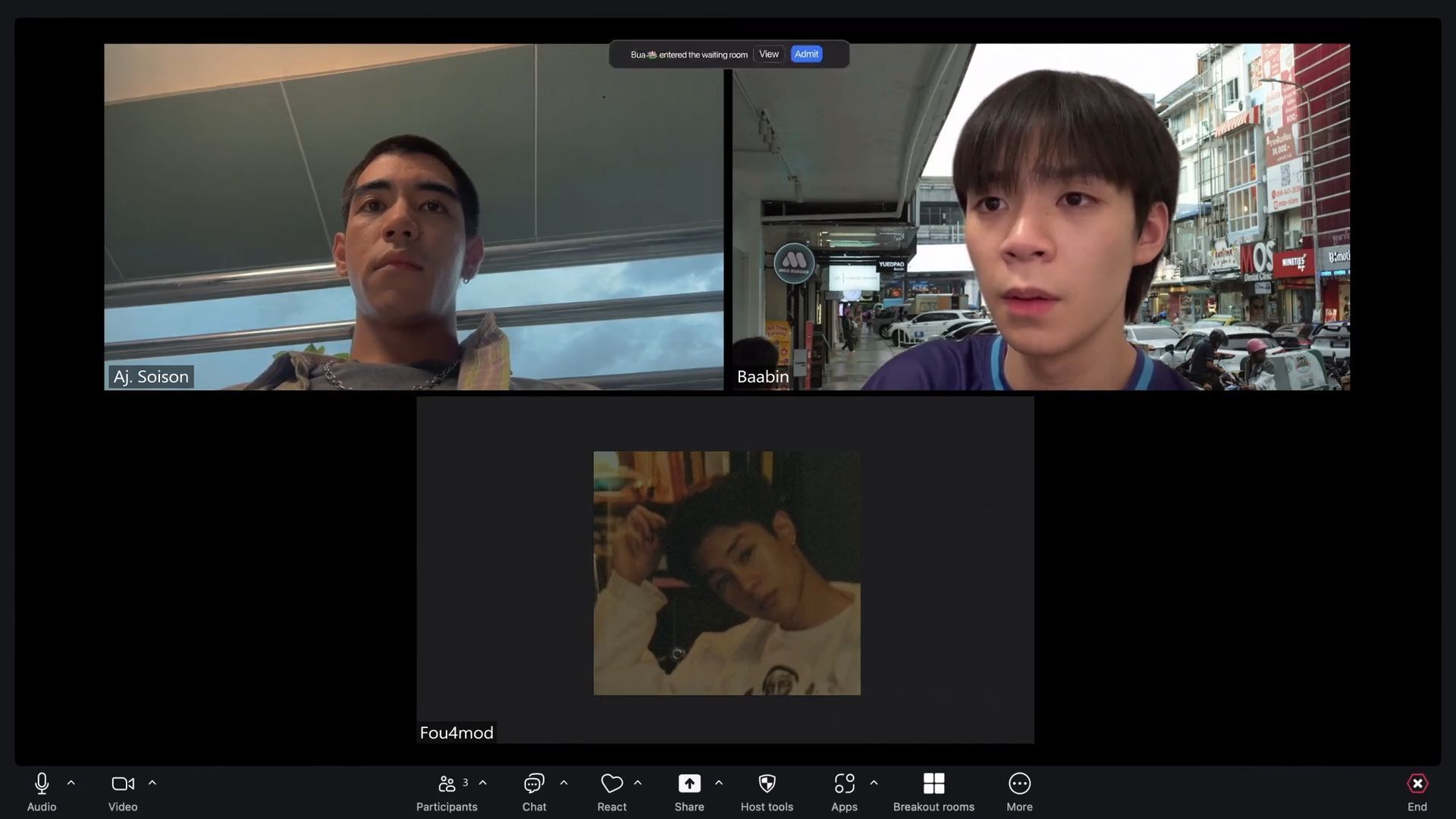Open the Participants panel
This screenshot has height=819, width=1456.
[447, 783]
